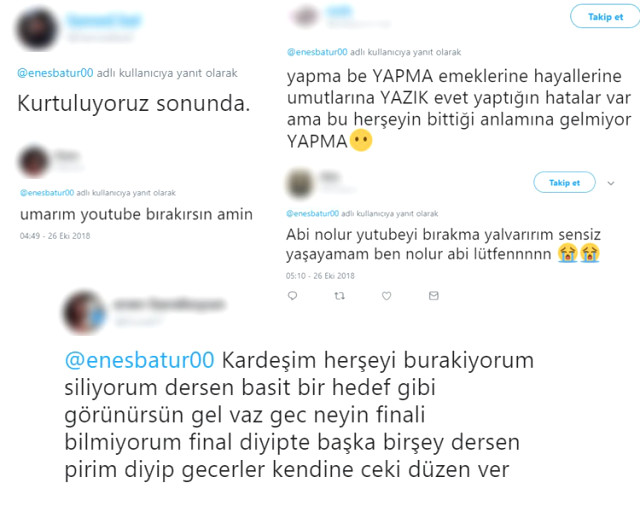Open avatar of yapma be YAPMA author
The height and width of the screenshot is (512, 640).
pos(304,16)
